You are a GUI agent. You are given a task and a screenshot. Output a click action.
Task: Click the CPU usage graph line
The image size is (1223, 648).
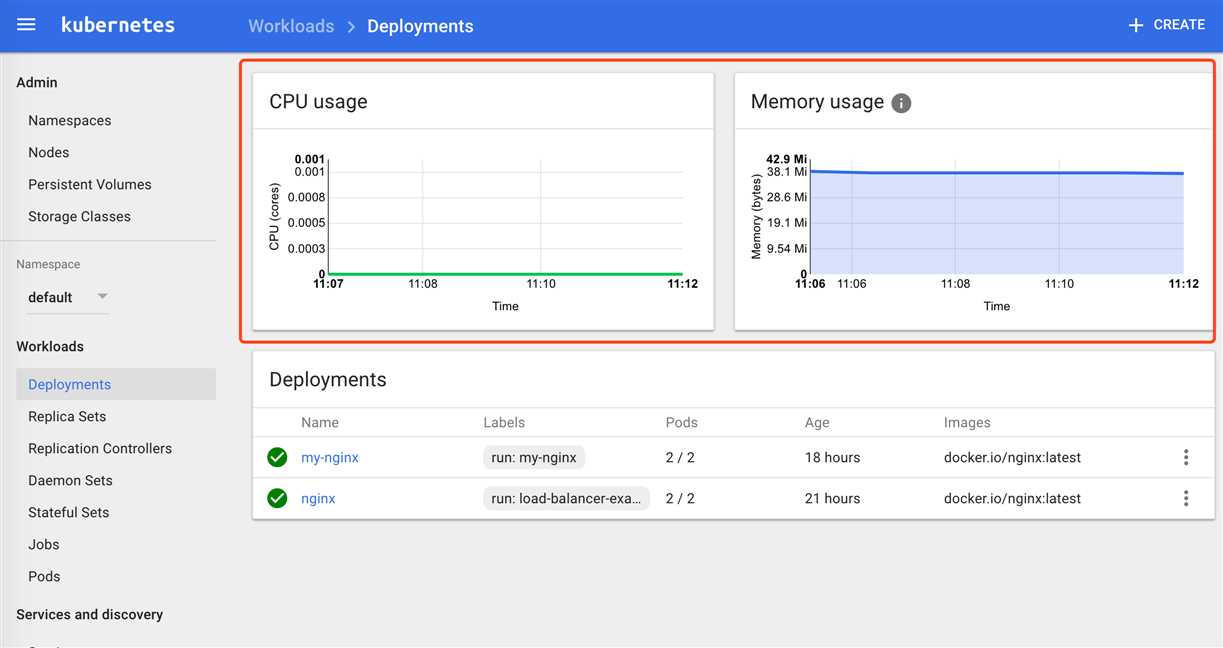pos(505,273)
